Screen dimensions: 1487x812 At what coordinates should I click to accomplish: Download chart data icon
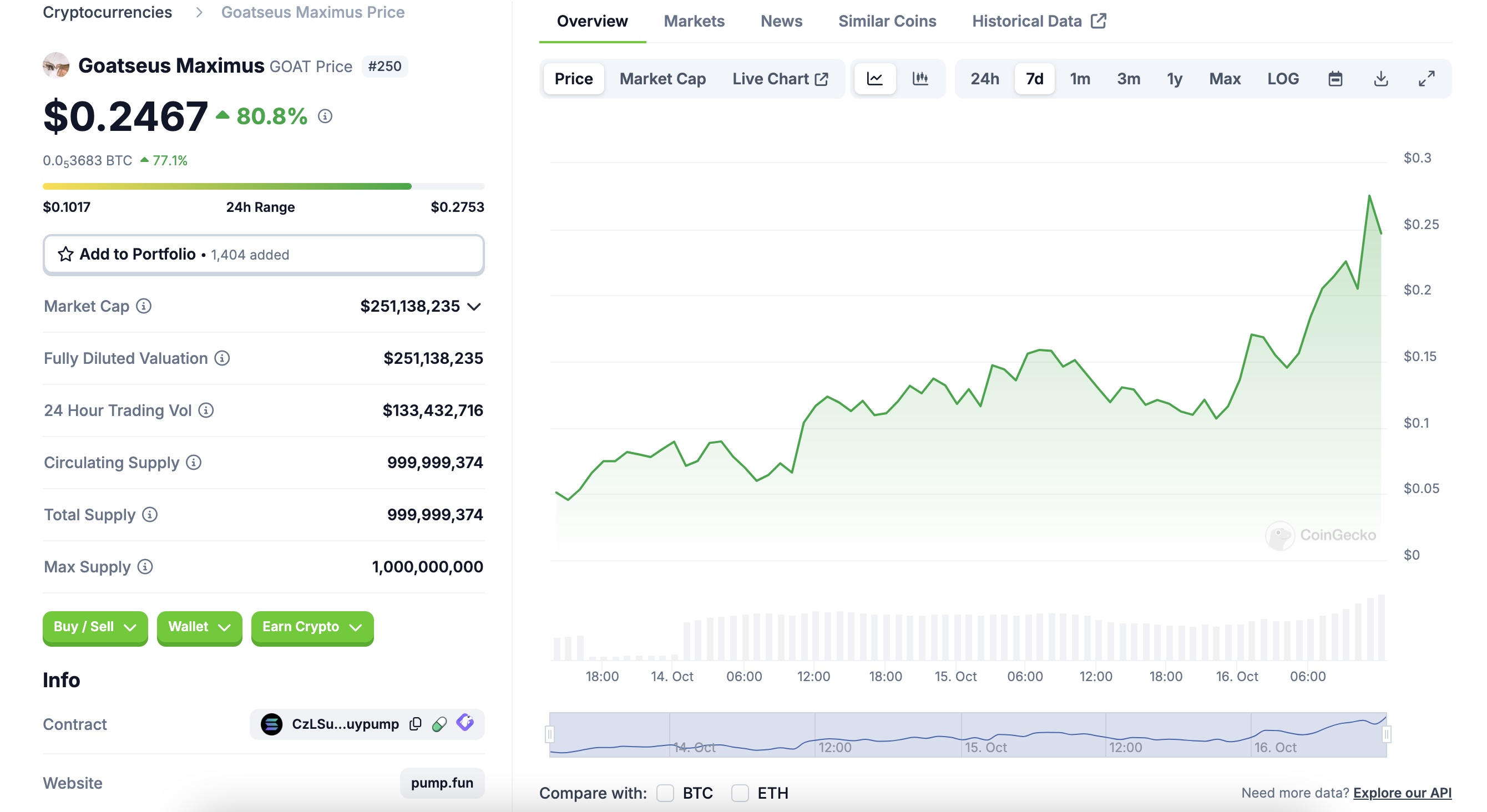point(1381,79)
